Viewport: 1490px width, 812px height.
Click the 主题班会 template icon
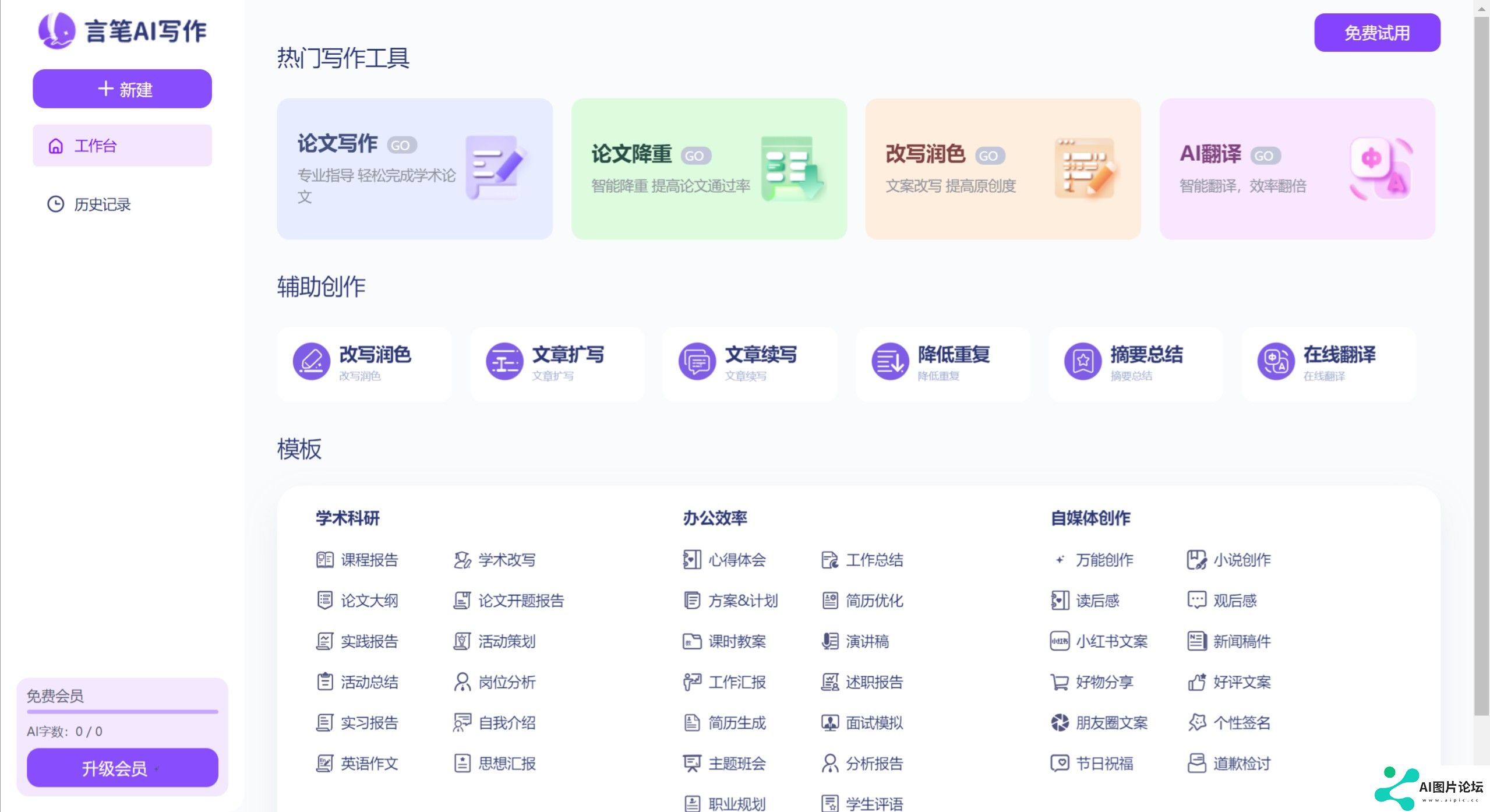pos(691,764)
